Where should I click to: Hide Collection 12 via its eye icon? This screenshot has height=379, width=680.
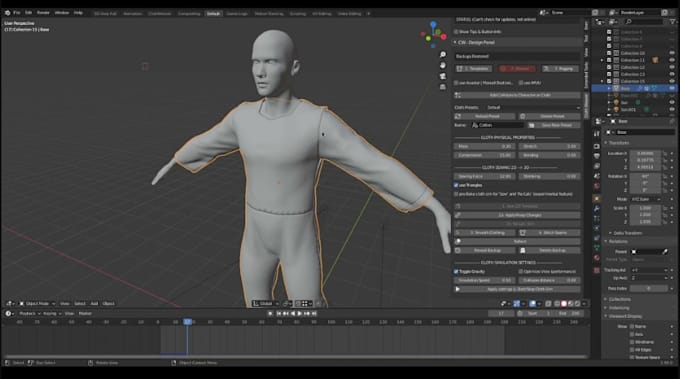click(x=672, y=67)
